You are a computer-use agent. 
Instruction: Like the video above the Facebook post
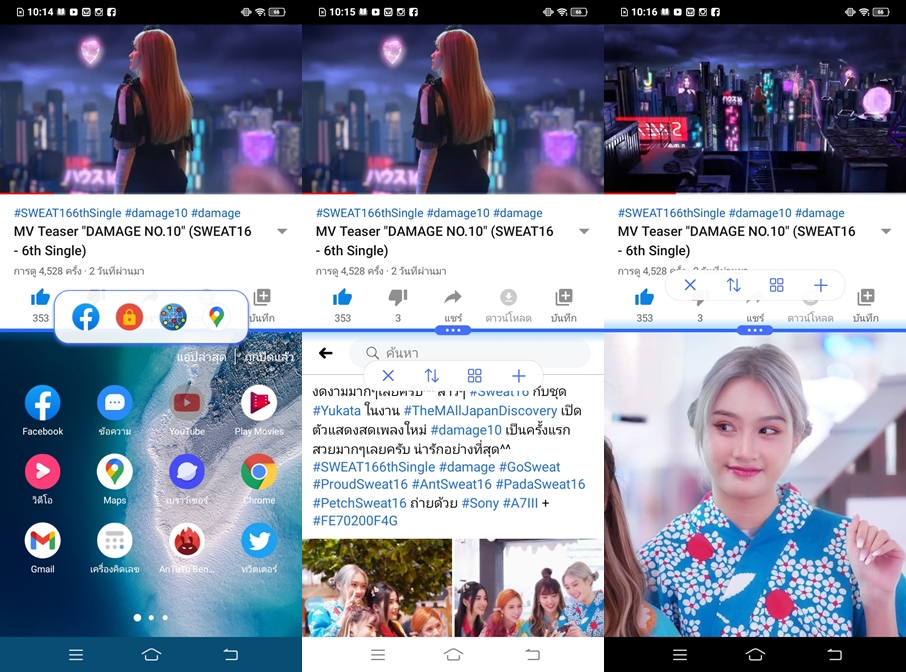coord(343,298)
